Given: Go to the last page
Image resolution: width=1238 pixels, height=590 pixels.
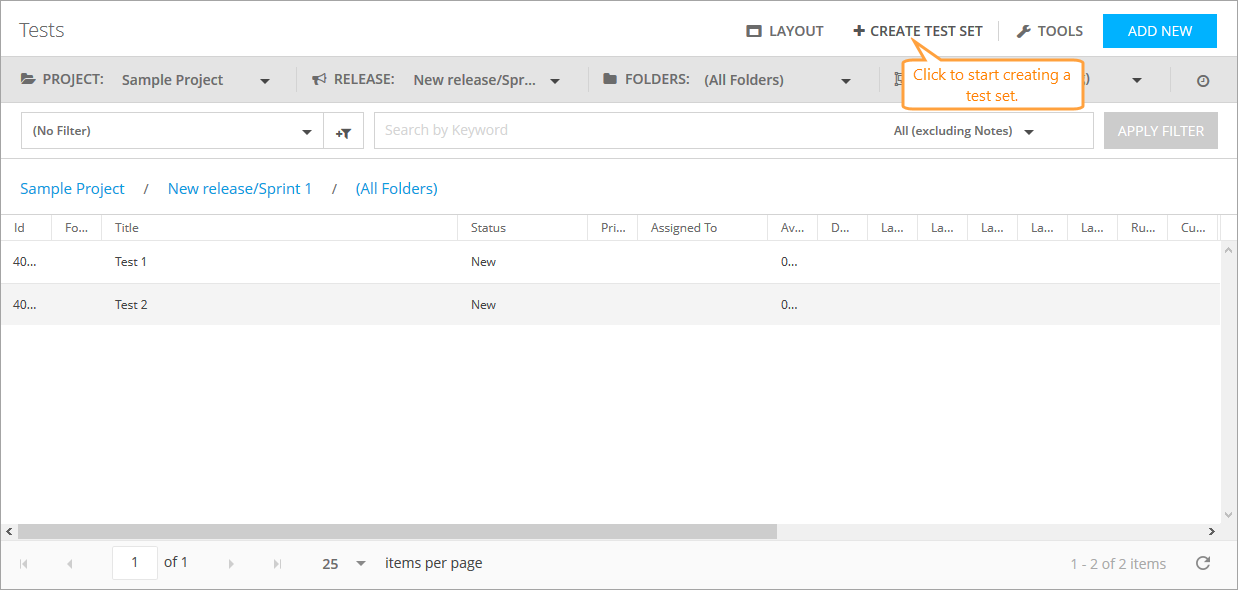Looking at the screenshot, I should click(277, 564).
